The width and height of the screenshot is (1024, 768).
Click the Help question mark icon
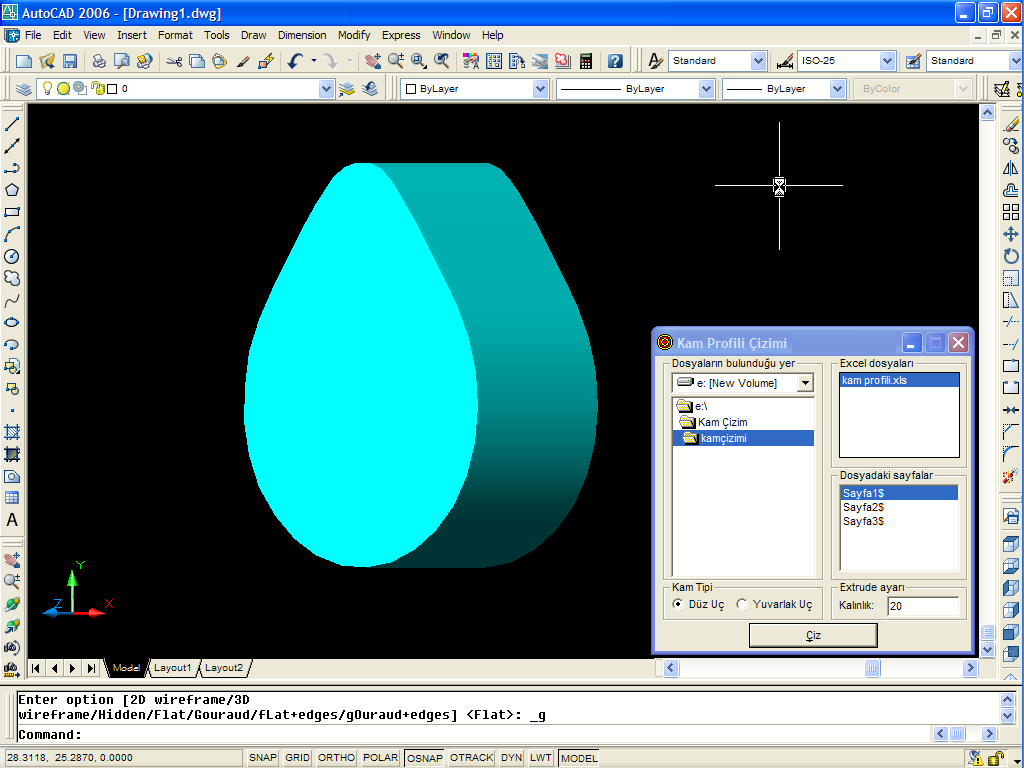tap(615, 61)
